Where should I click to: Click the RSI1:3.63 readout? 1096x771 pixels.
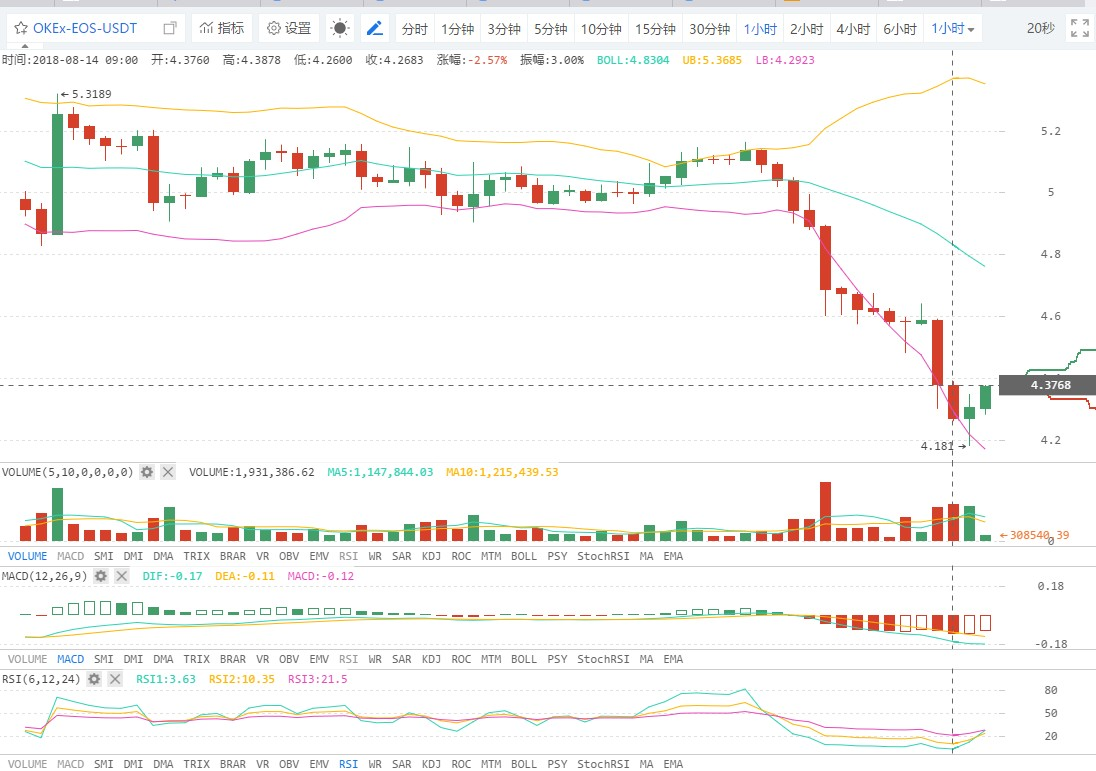click(166, 679)
